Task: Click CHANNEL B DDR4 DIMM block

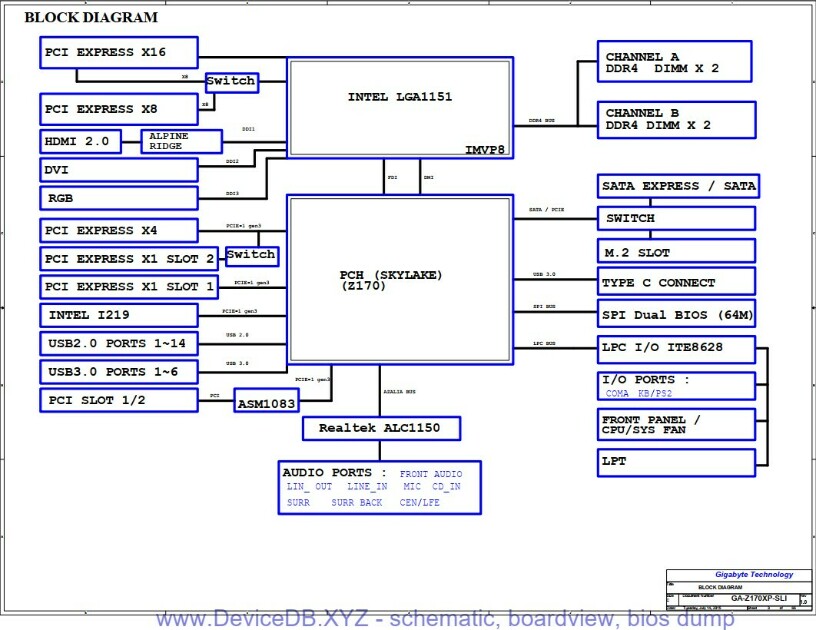Action: tap(677, 120)
